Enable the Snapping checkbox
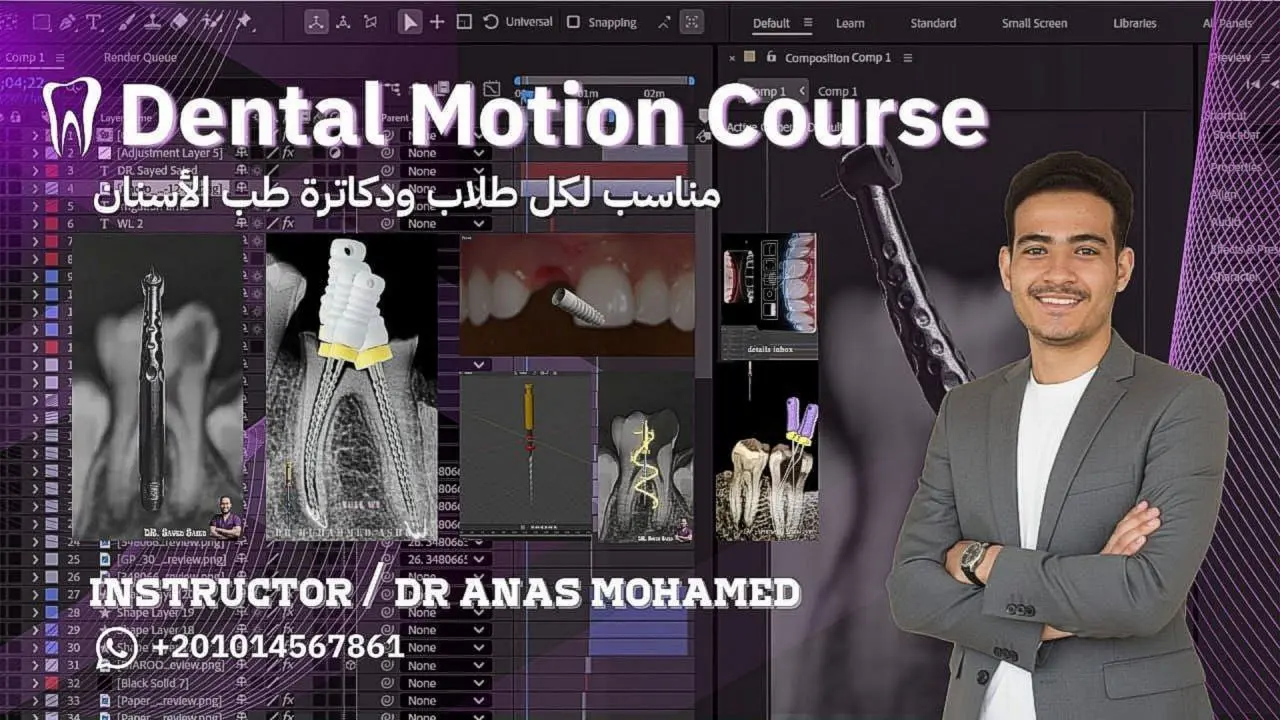1280x720 pixels. pos(573,22)
